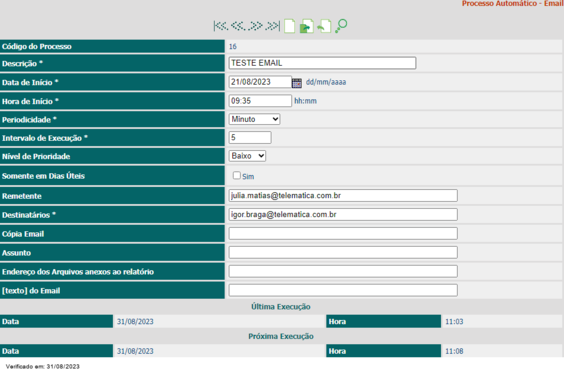
Task: Open search with the magnifier icon
Action: point(341,26)
